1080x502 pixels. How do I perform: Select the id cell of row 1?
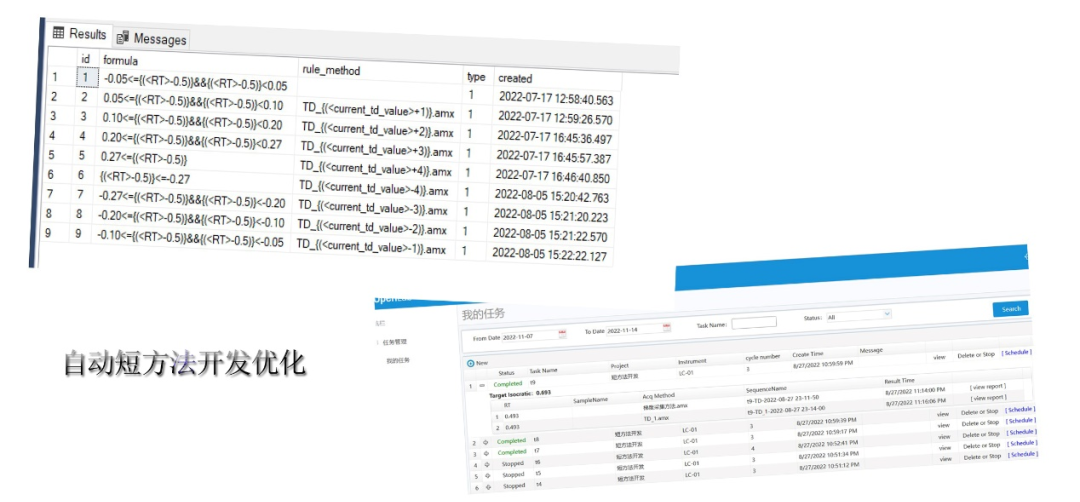click(86, 78)
